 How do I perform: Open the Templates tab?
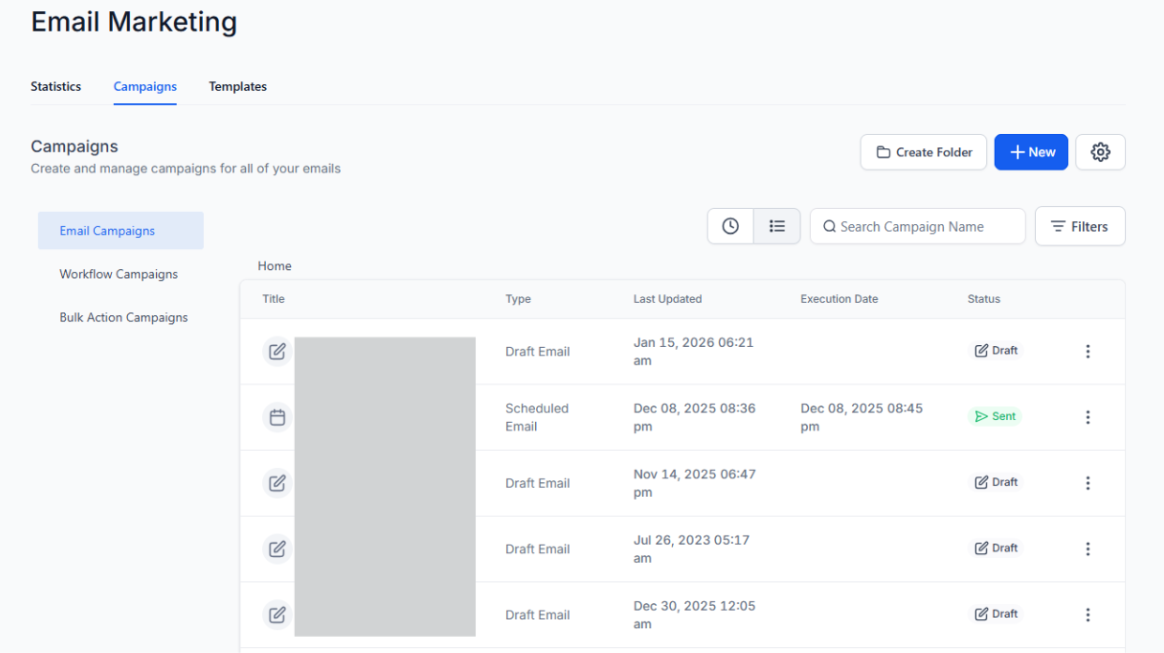pos(238,86)
